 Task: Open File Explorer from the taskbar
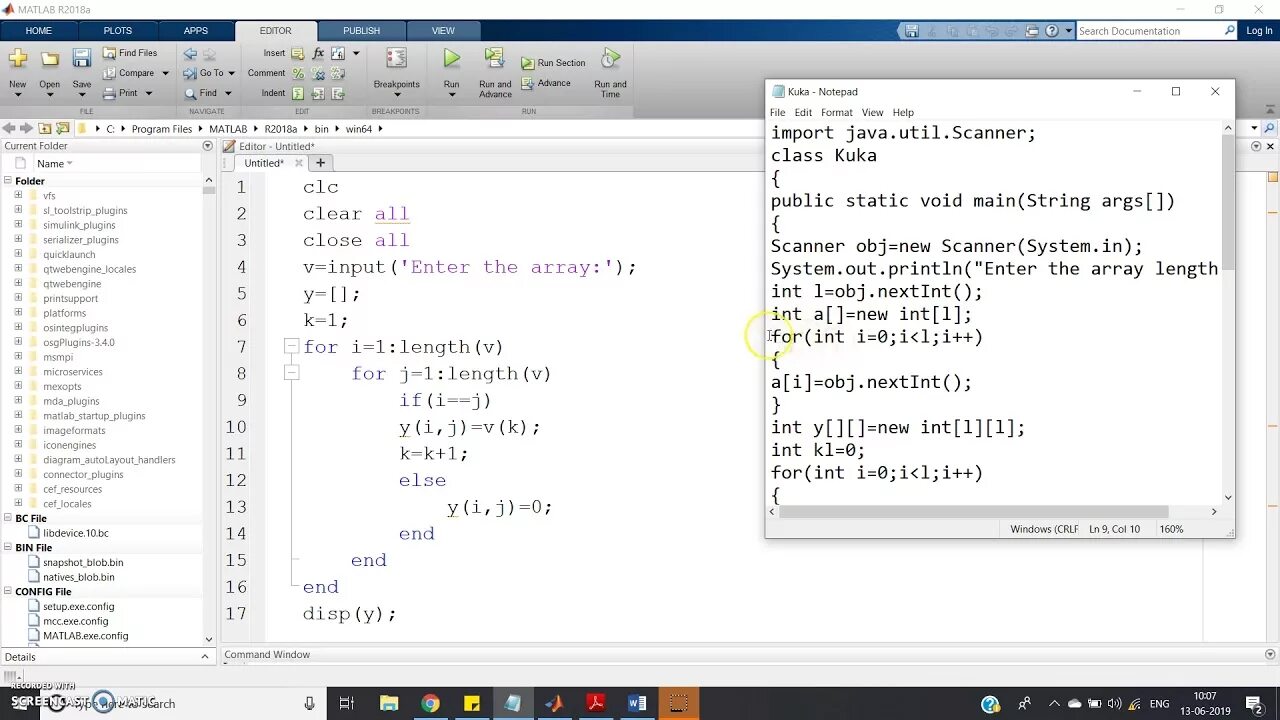point(389,704)
